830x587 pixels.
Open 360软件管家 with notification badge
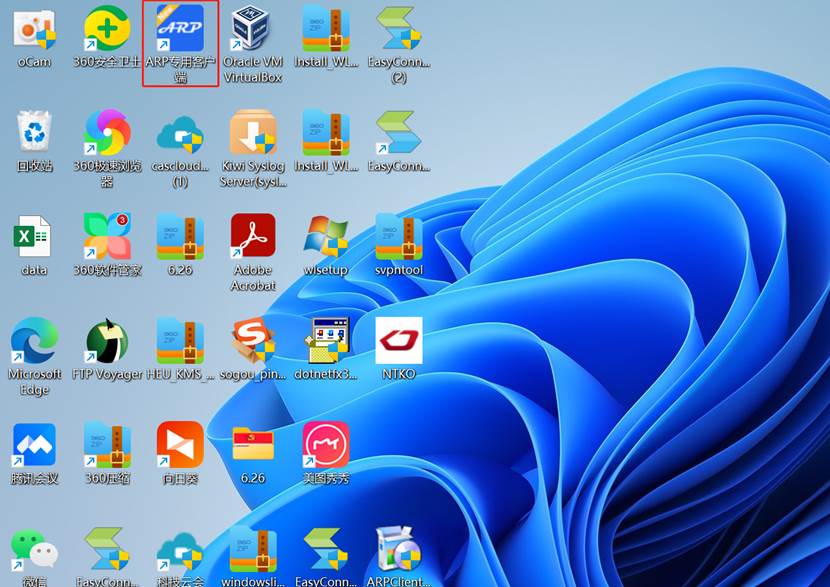tap(107, 237)
